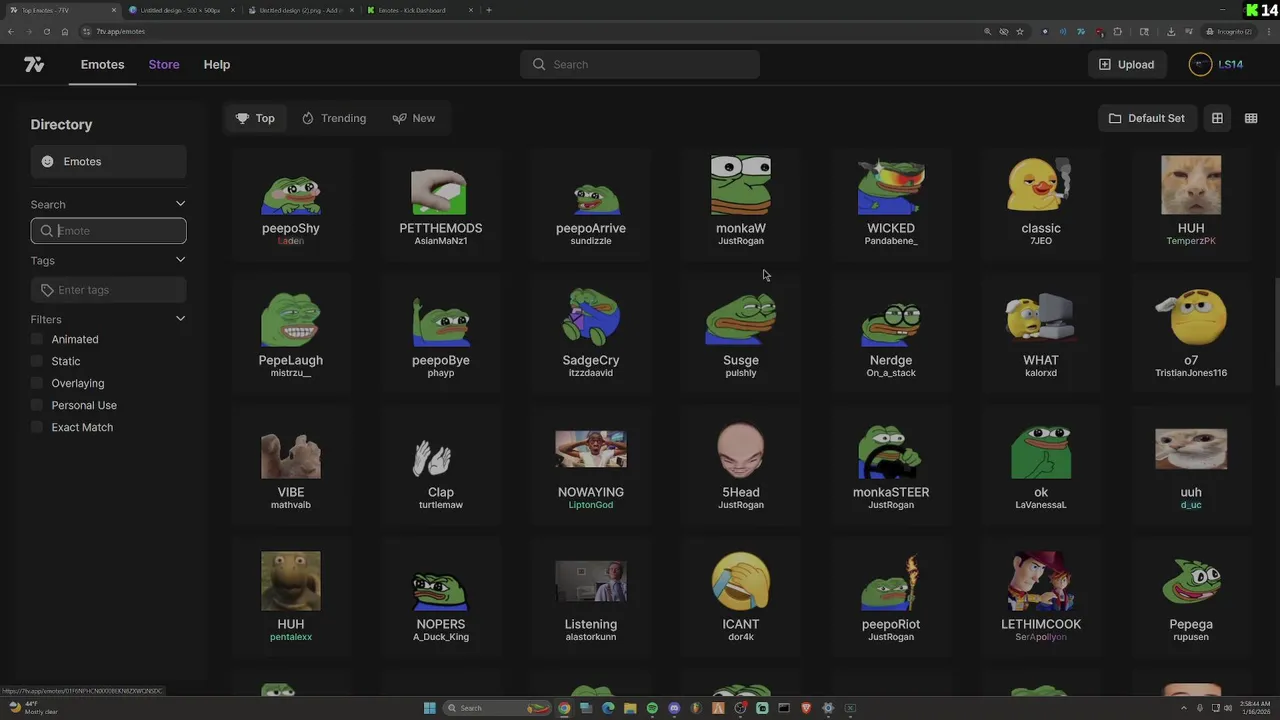Open author link LiptonGod
Image resolution: width=1280 pixels, height=720 pixels.
coord(591,505)
